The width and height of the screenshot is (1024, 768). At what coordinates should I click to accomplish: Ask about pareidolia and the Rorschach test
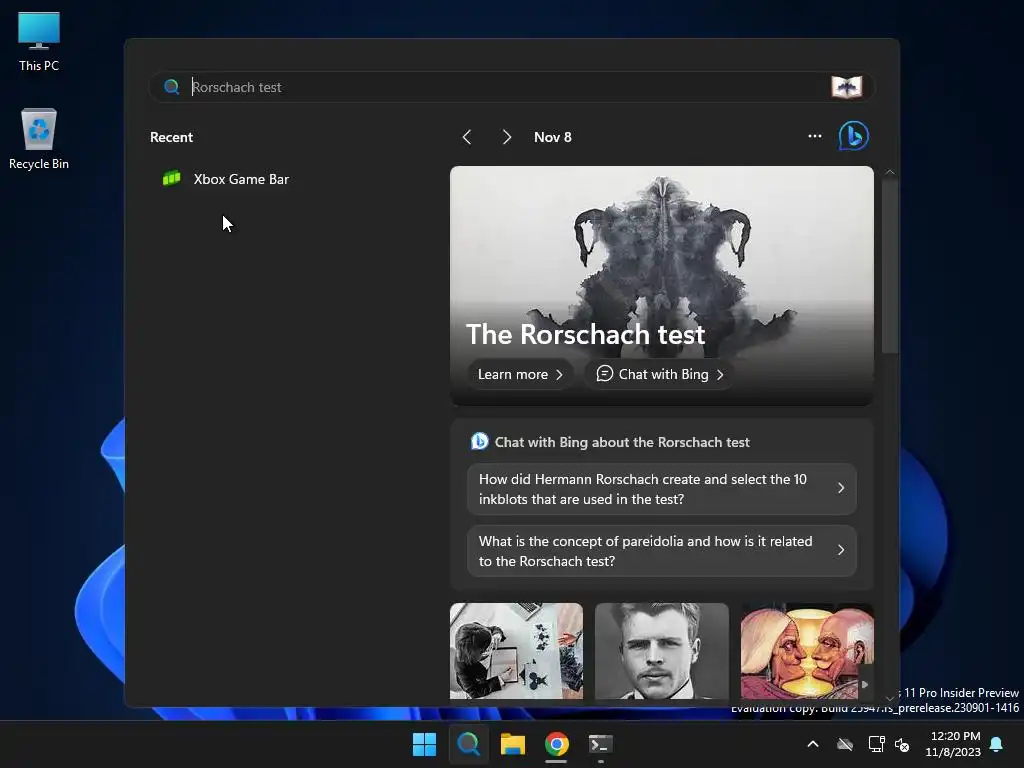tap(662, 551)
